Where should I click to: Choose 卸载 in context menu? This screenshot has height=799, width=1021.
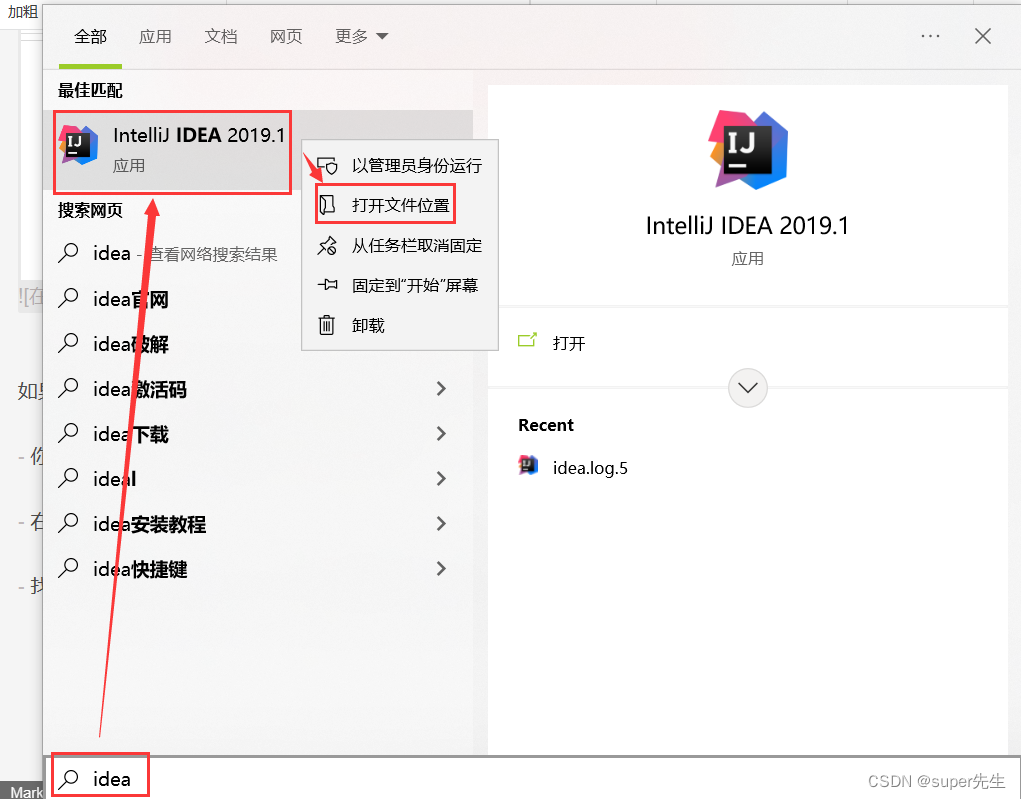[x=400, y=325]
